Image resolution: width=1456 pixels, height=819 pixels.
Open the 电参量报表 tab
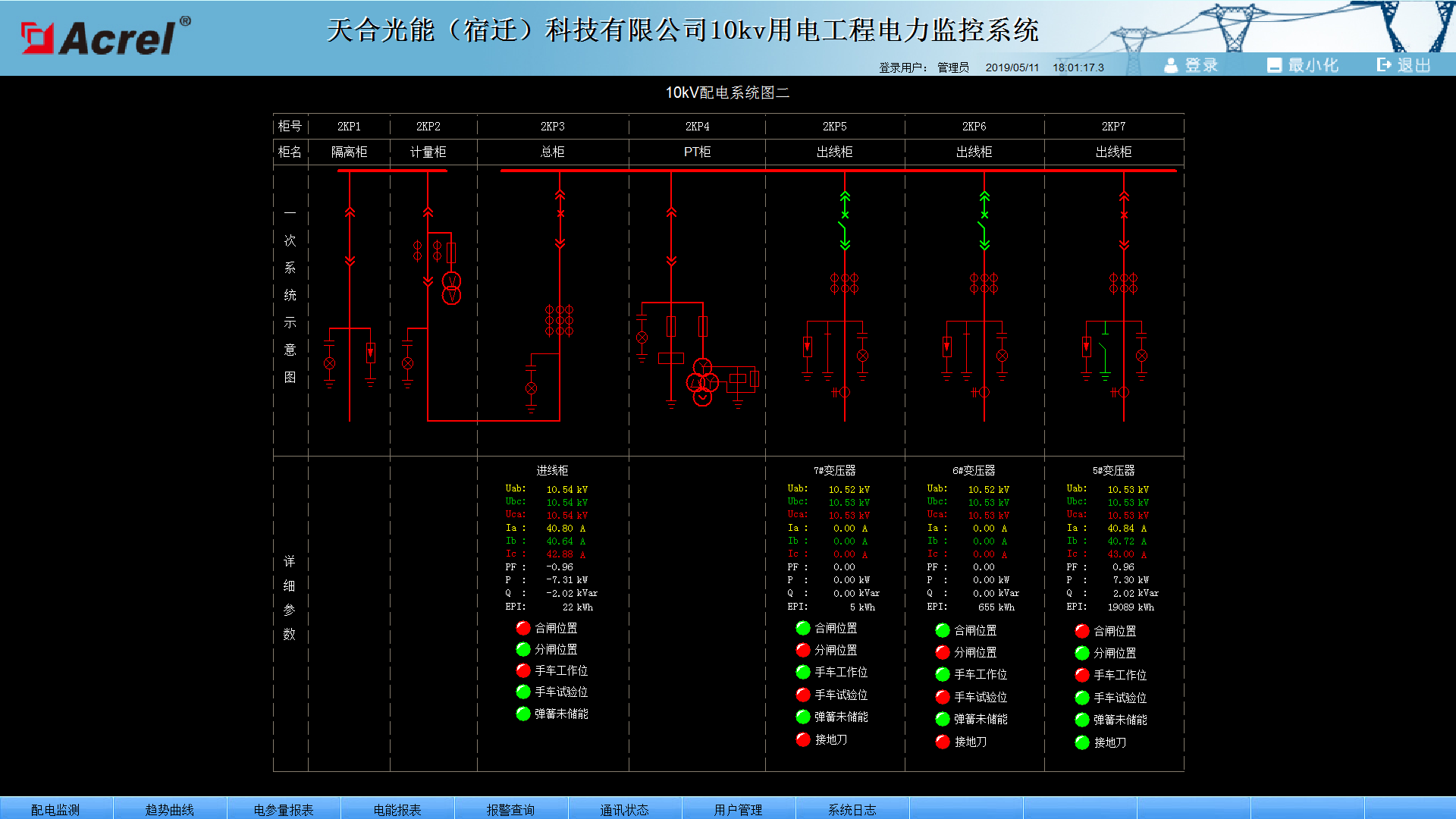[x=284, y=809]
